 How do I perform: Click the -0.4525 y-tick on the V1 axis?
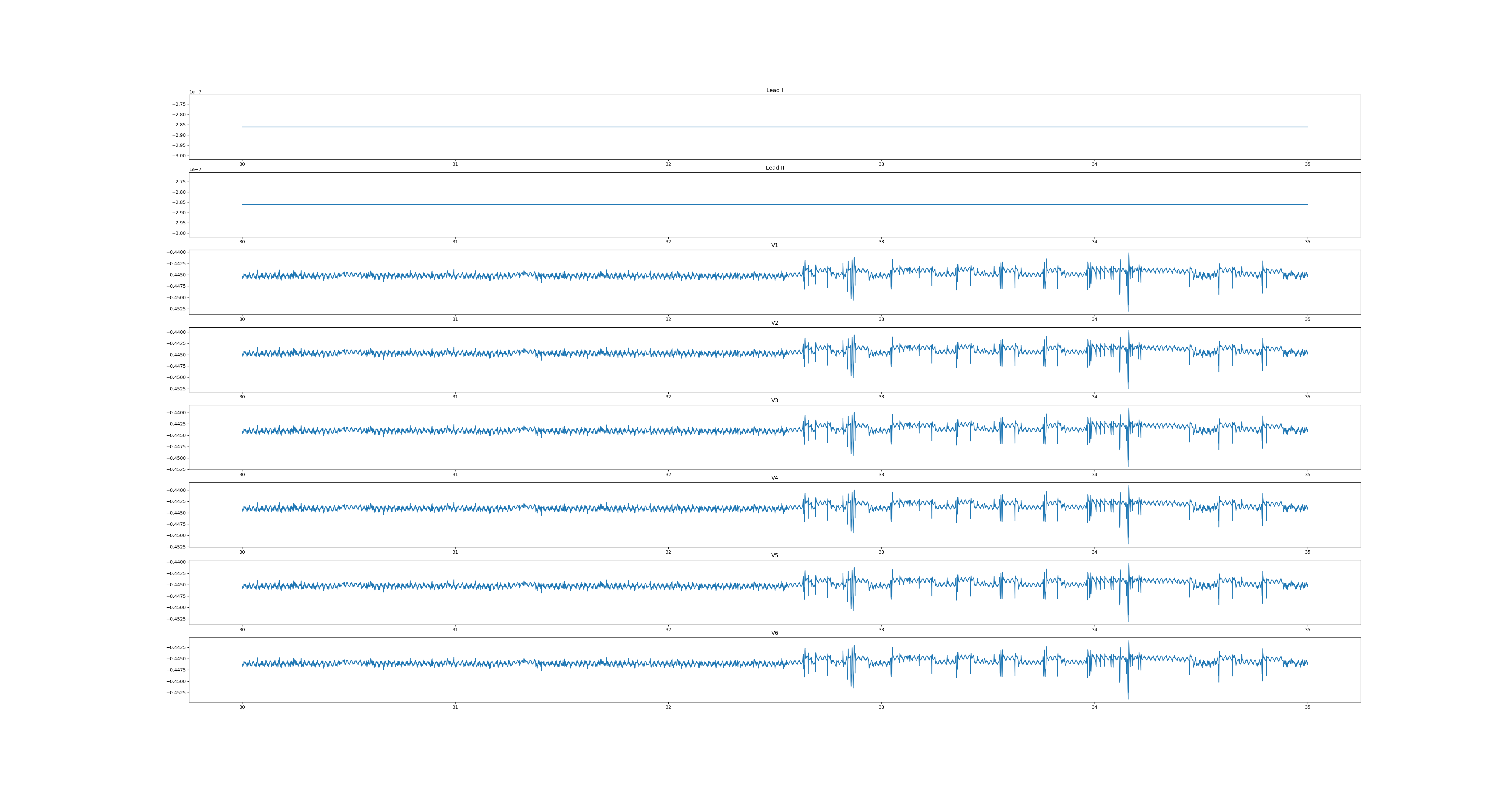(x=176, y=309)
